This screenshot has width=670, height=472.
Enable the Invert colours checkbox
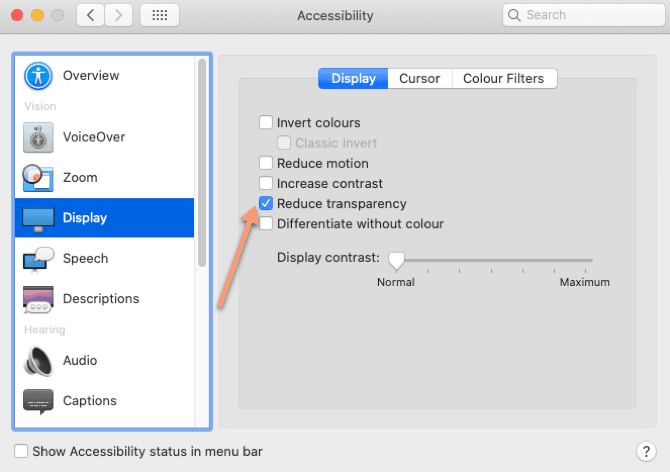[266, 123]
